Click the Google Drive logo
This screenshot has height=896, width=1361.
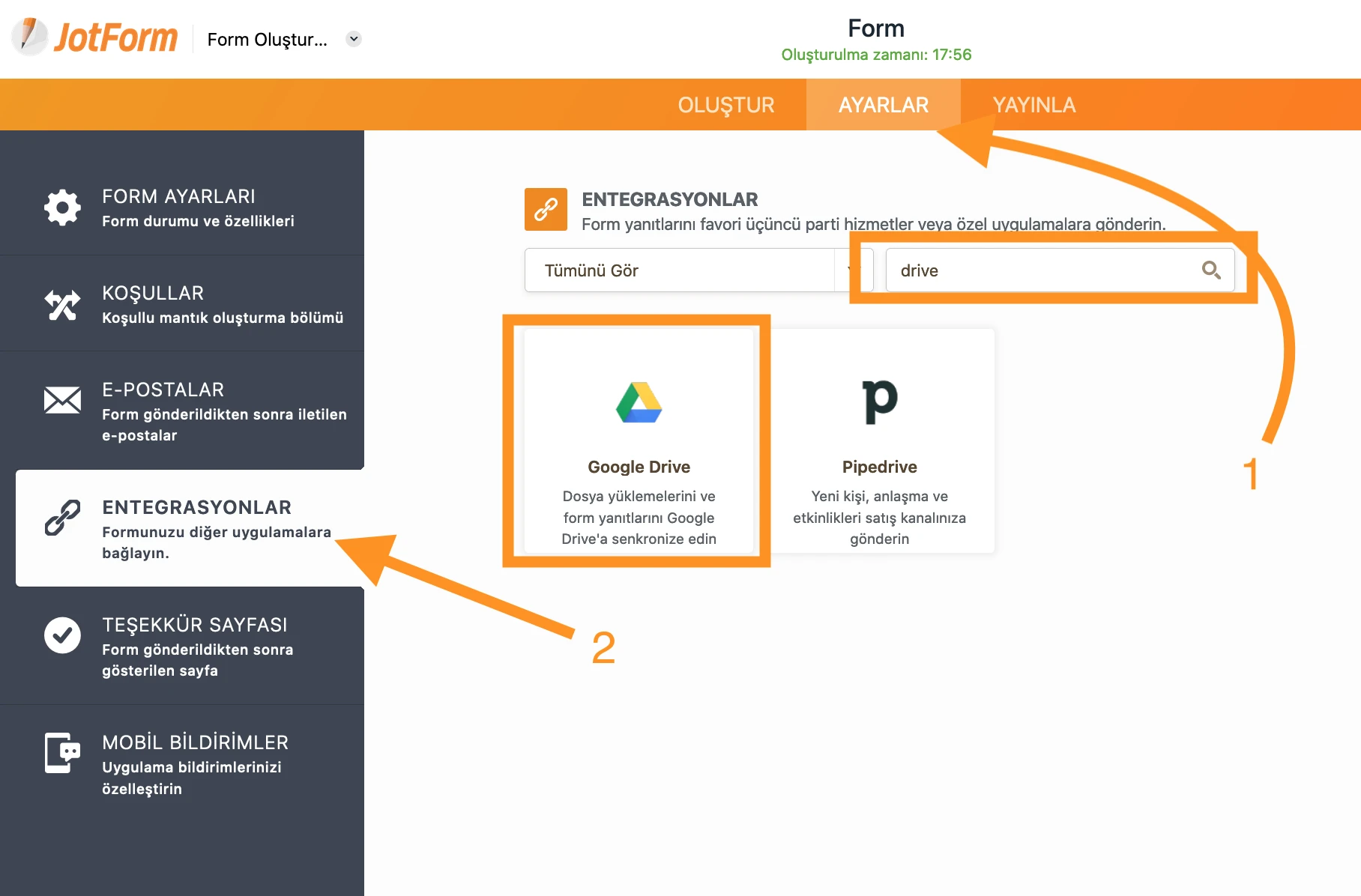tap(639, 403)
